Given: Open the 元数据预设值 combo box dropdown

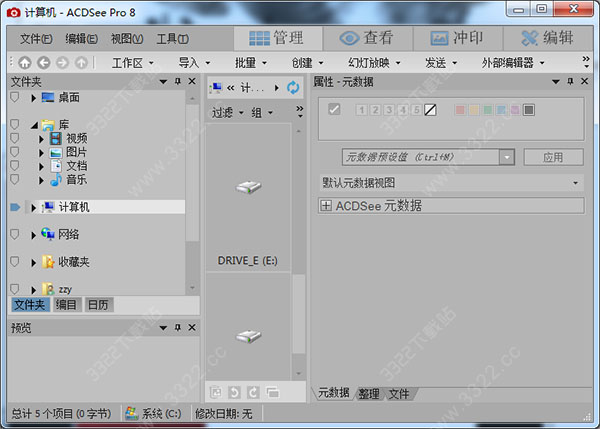Looking at the screenshot, I should tap(507, 157).
